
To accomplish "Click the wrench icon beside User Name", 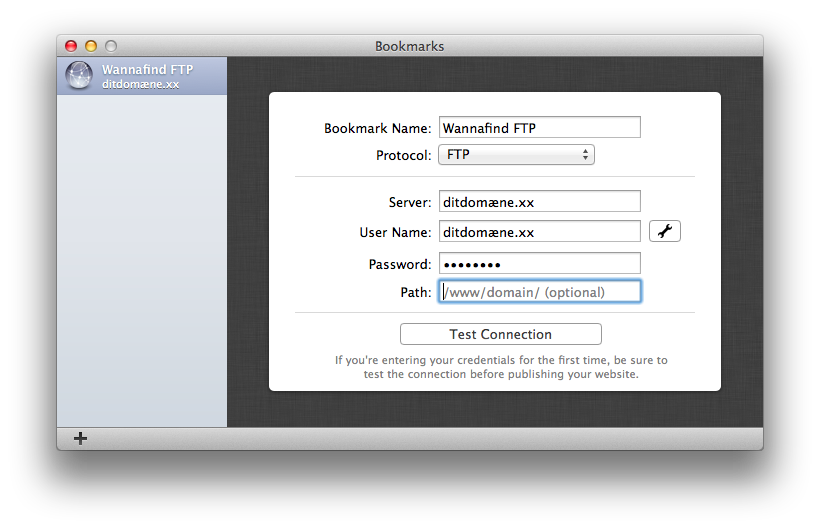I will [664, 231].
